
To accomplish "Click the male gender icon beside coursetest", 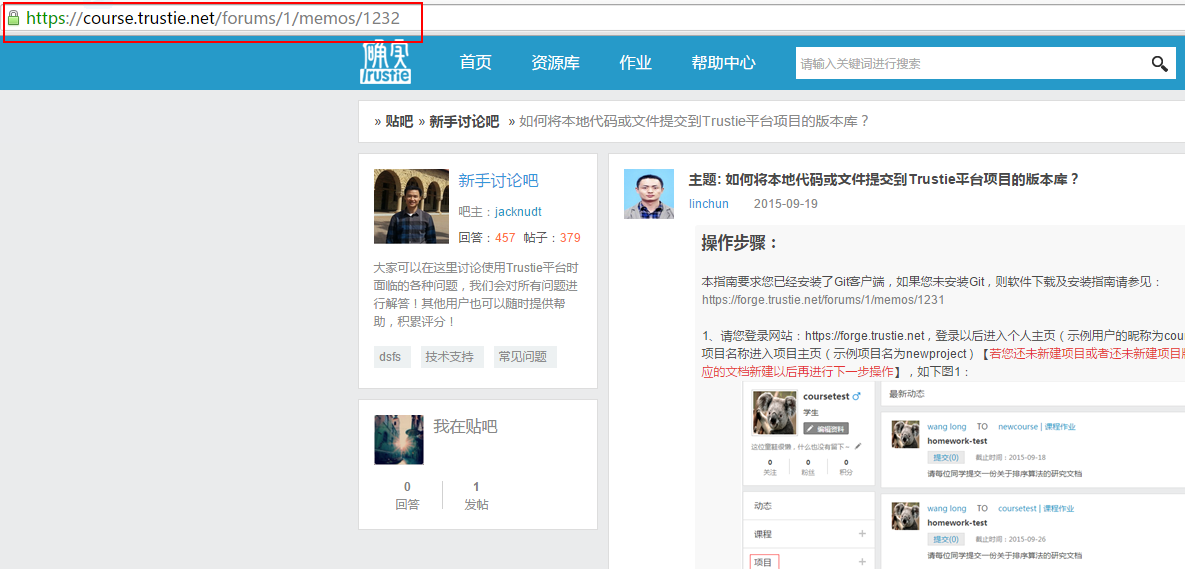I will click(856, 396).
